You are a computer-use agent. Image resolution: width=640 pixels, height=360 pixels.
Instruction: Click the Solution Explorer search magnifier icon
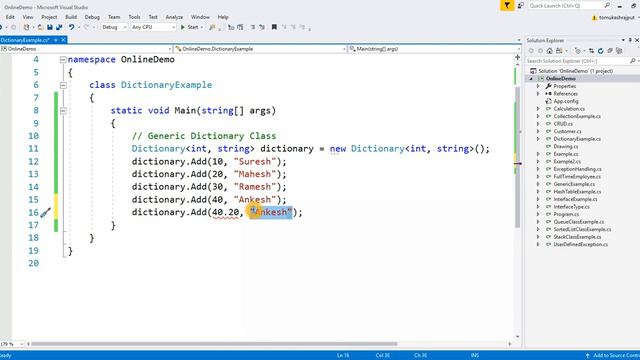click(633, 61)
